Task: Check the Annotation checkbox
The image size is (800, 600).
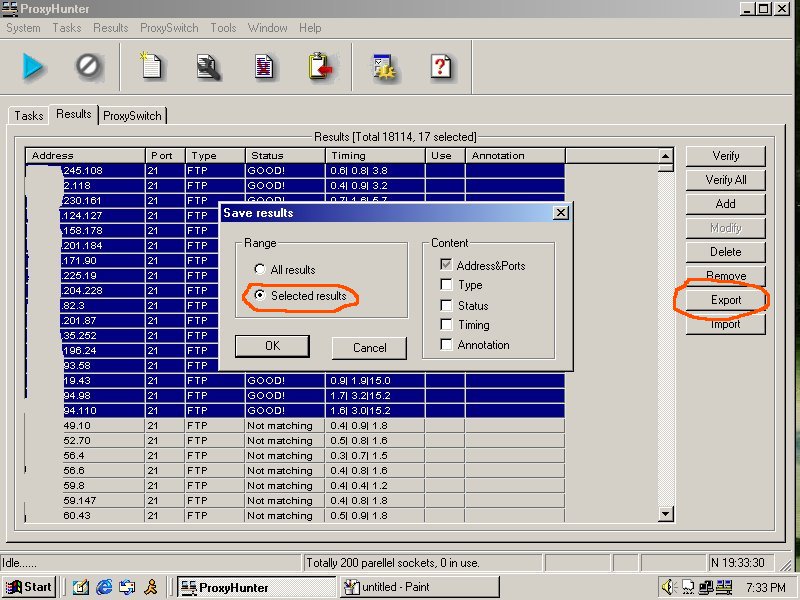Action: [446, 345]
